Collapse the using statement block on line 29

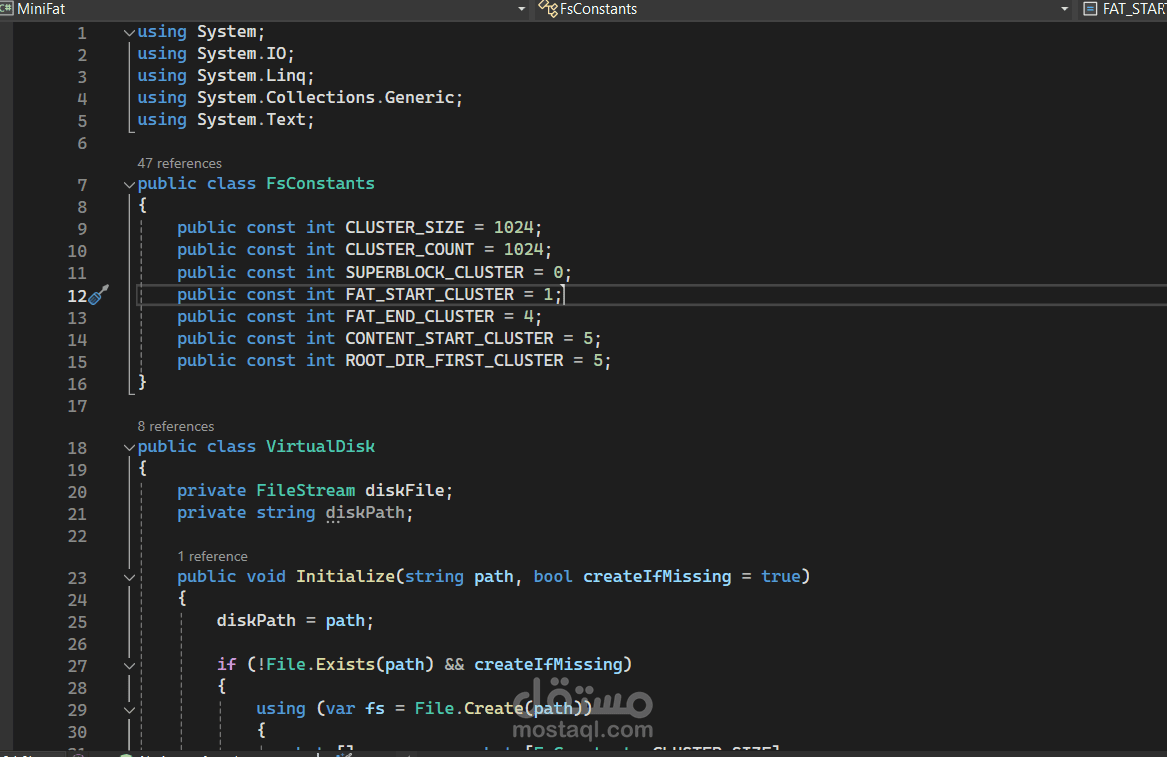coord(129,709)
